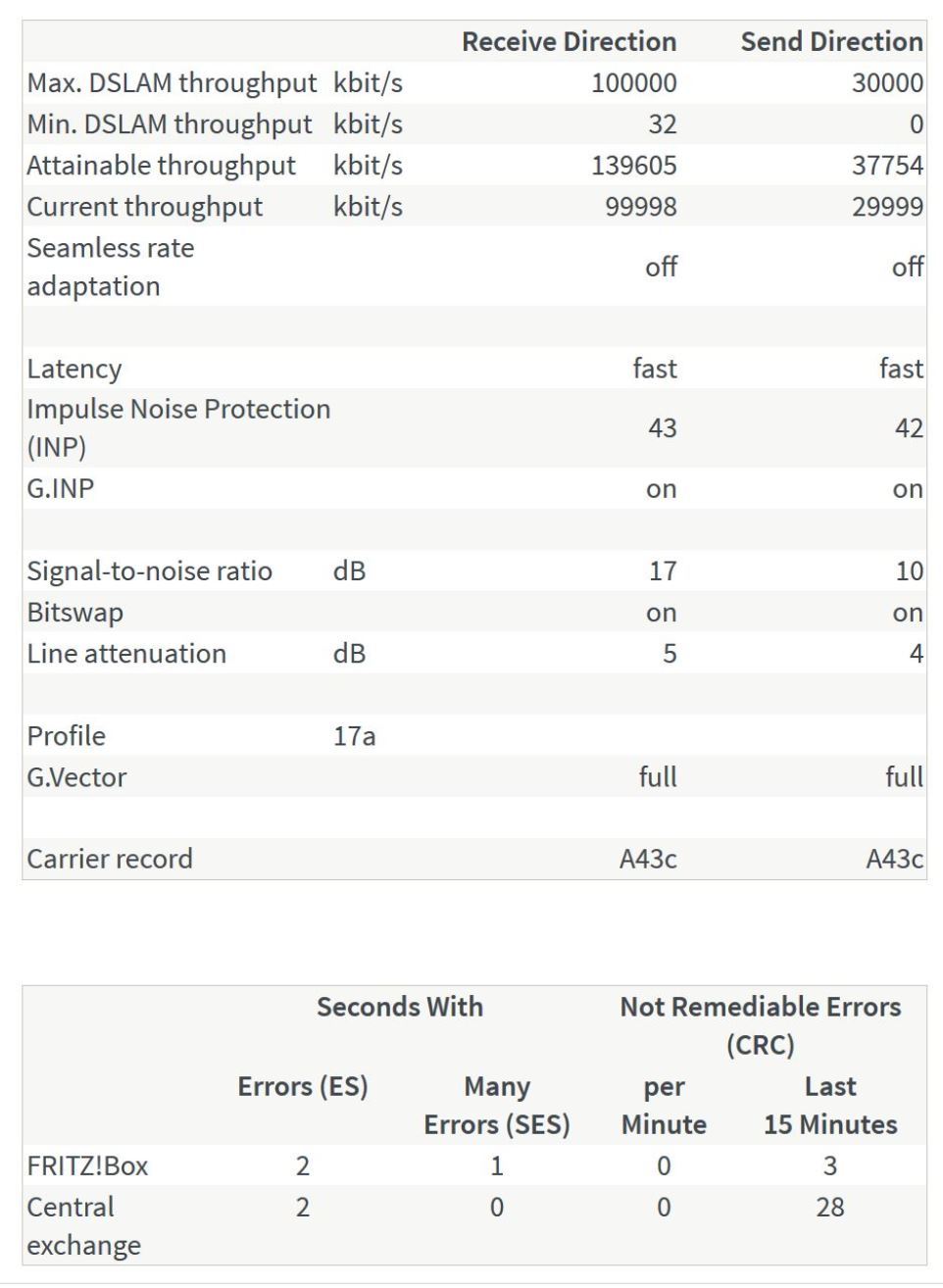The width and height of the screenshot is (943, 1288).
Task: Select the G.INP row label
Action: [61, 488]
